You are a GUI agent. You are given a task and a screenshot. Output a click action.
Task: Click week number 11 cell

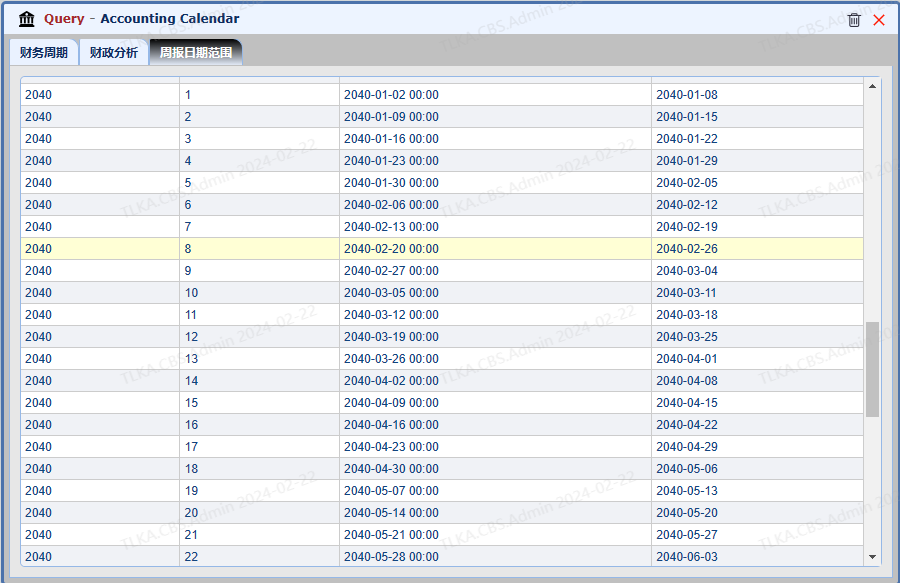tap(259, 314)
